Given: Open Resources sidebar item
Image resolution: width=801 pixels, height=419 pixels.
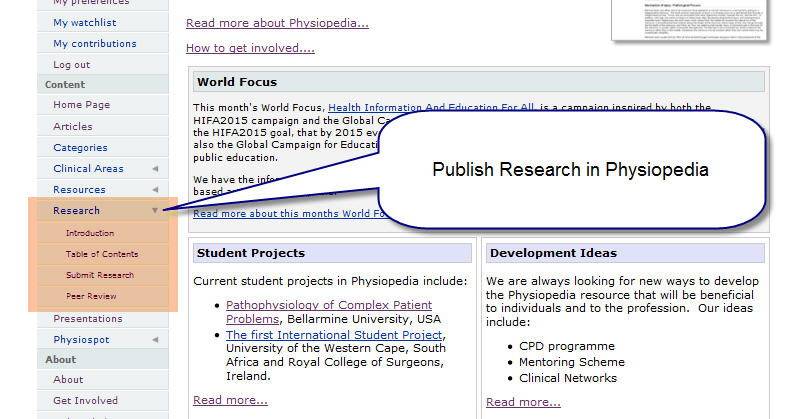Looking at the screenshot, I should pyautogui.click(x=79, y=190).
